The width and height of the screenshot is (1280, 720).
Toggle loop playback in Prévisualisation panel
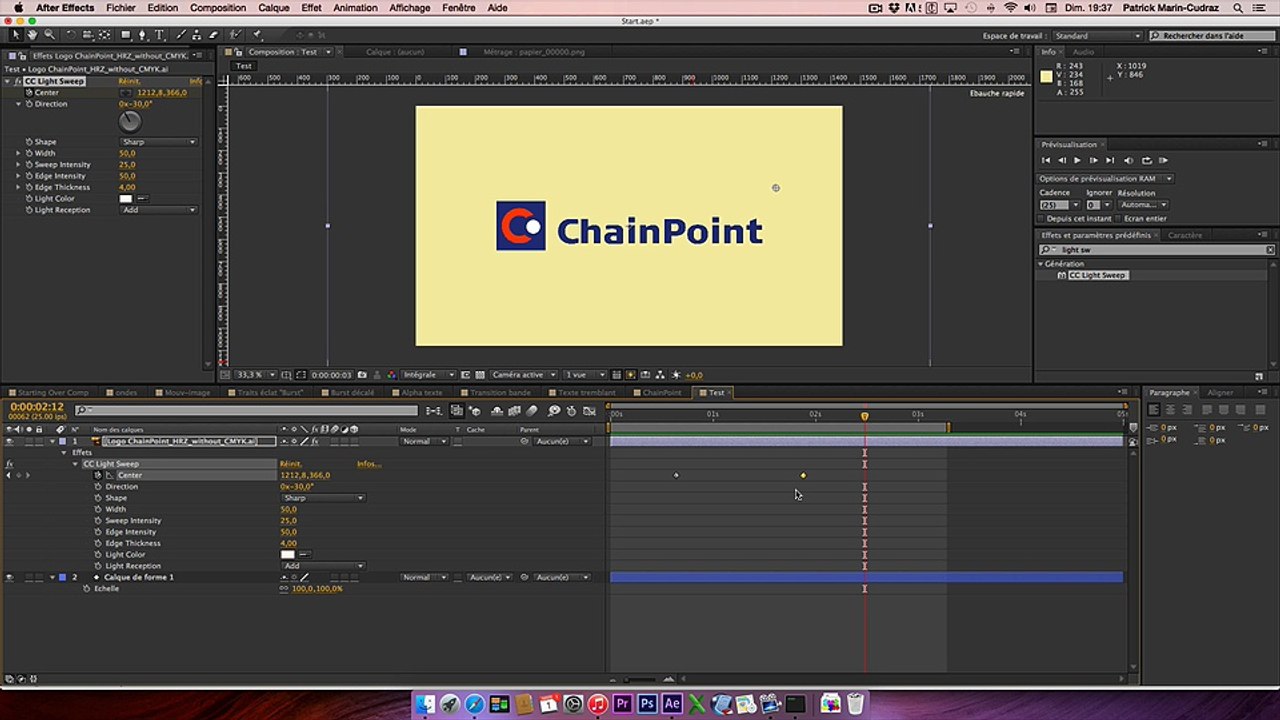(1146, 160)
